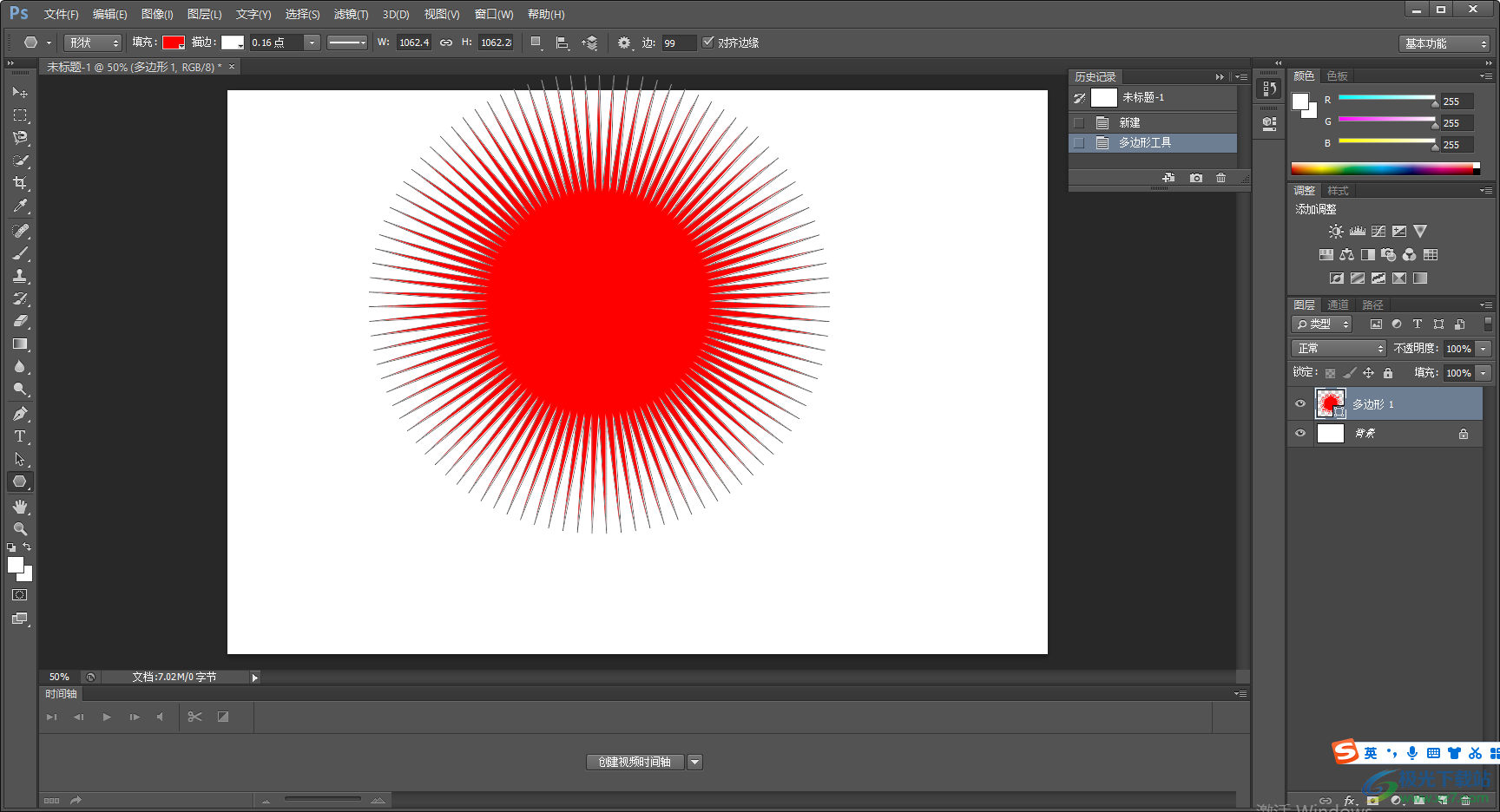1500x812 pixels.
Task: Switch to the 样式 tab
Action: click(1338, 190)
